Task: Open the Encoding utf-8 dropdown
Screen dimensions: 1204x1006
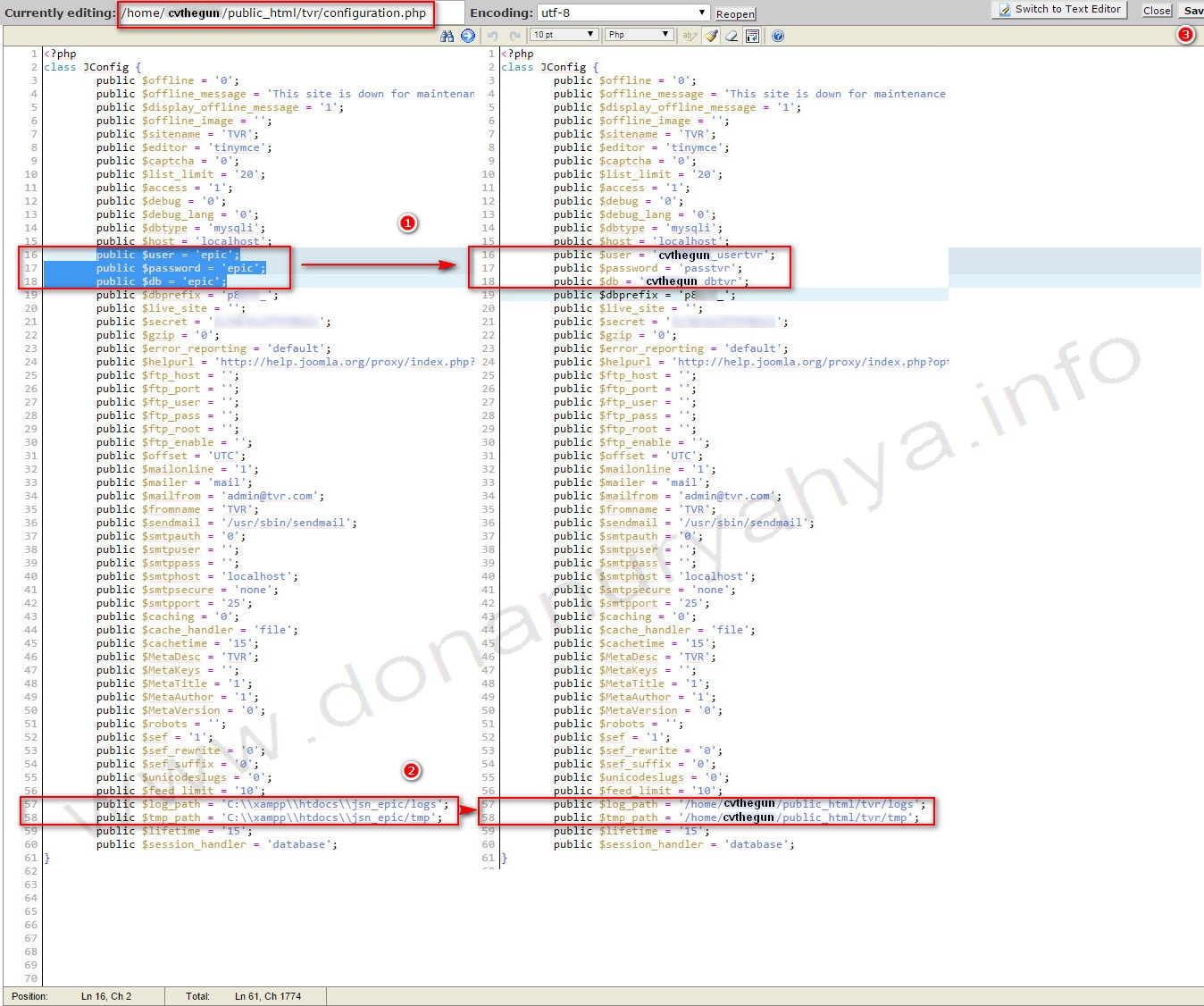Action: 623,13
